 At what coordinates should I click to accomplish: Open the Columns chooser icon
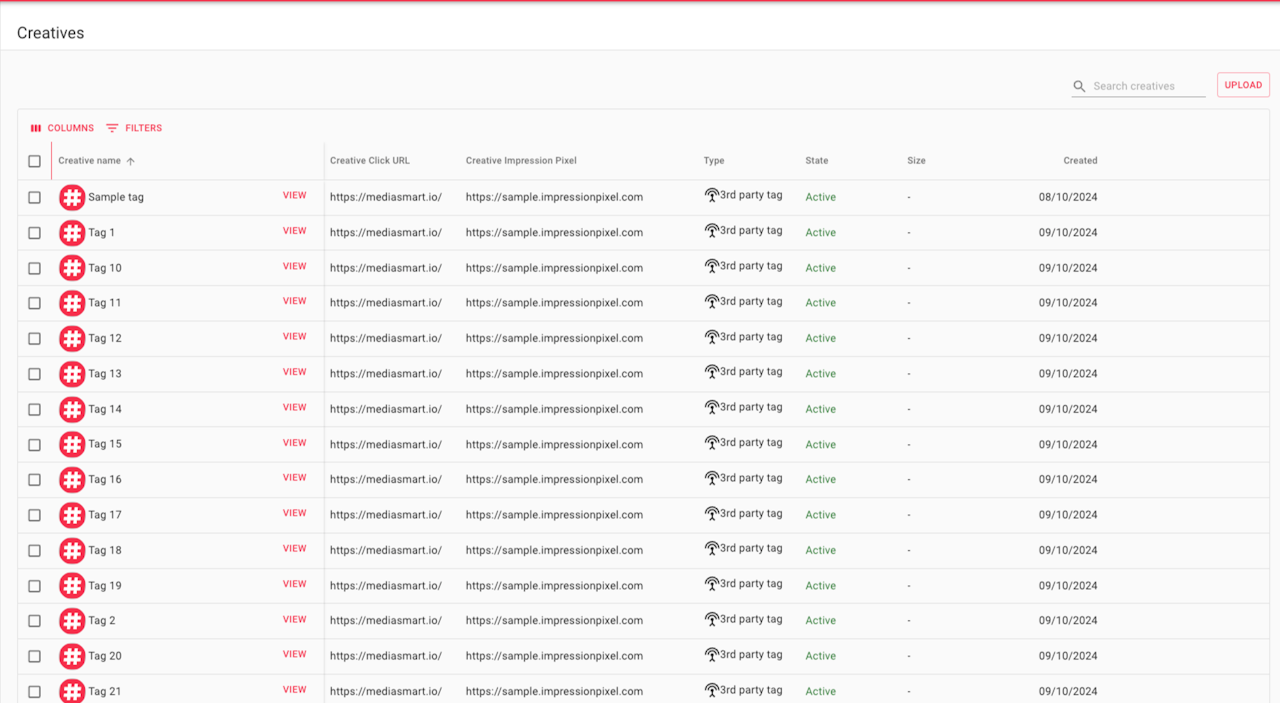(x=36, y=128)
